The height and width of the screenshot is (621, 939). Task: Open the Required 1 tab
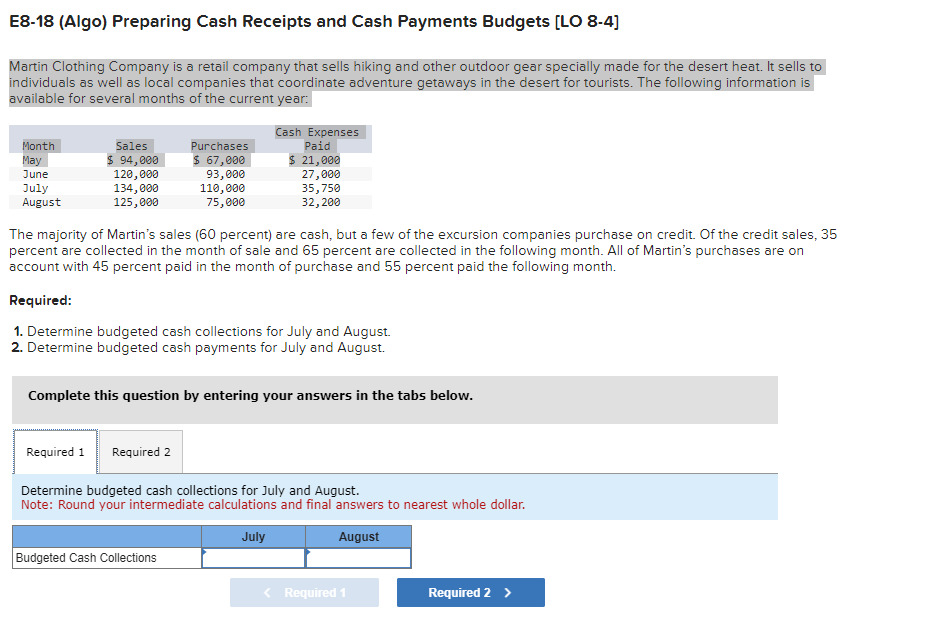coord(55,452)
